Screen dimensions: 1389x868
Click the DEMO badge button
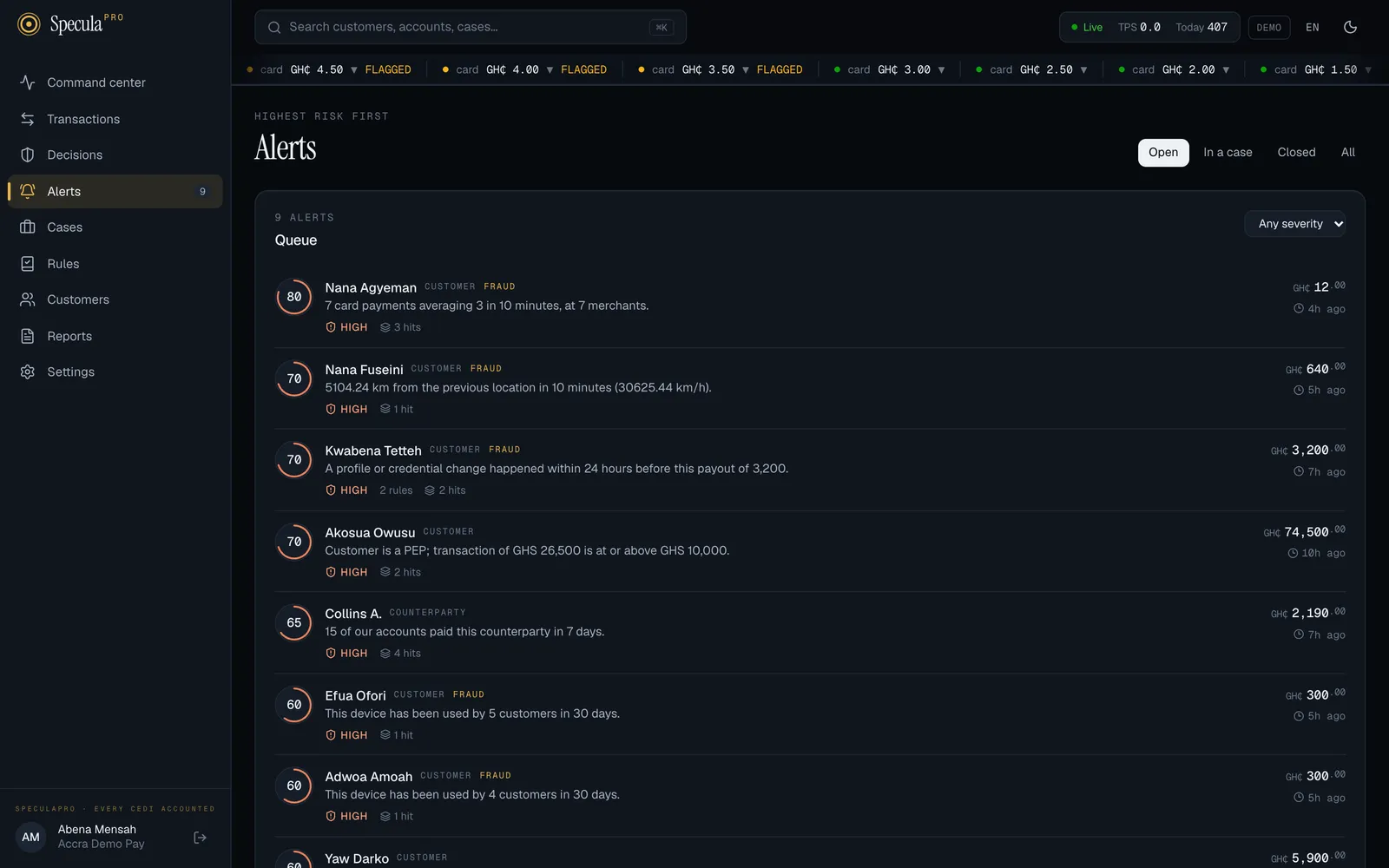coord(1268,28)
